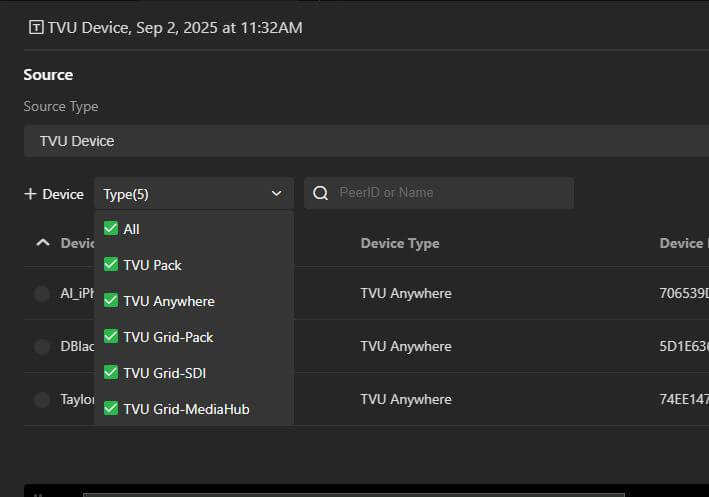Click the sort caret on the Device column
Viewport: 709px width, 497px height.
point(42,243)
